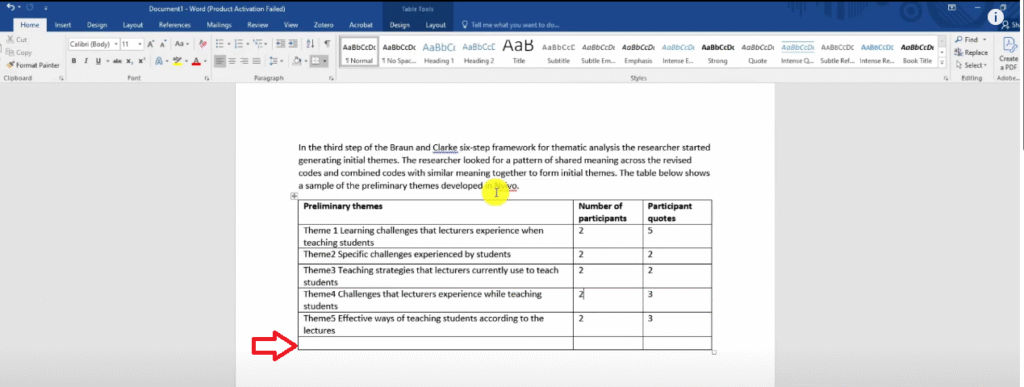Open the Table Tools Layout tab
The image size is (1024, 387).
[436, 25]
